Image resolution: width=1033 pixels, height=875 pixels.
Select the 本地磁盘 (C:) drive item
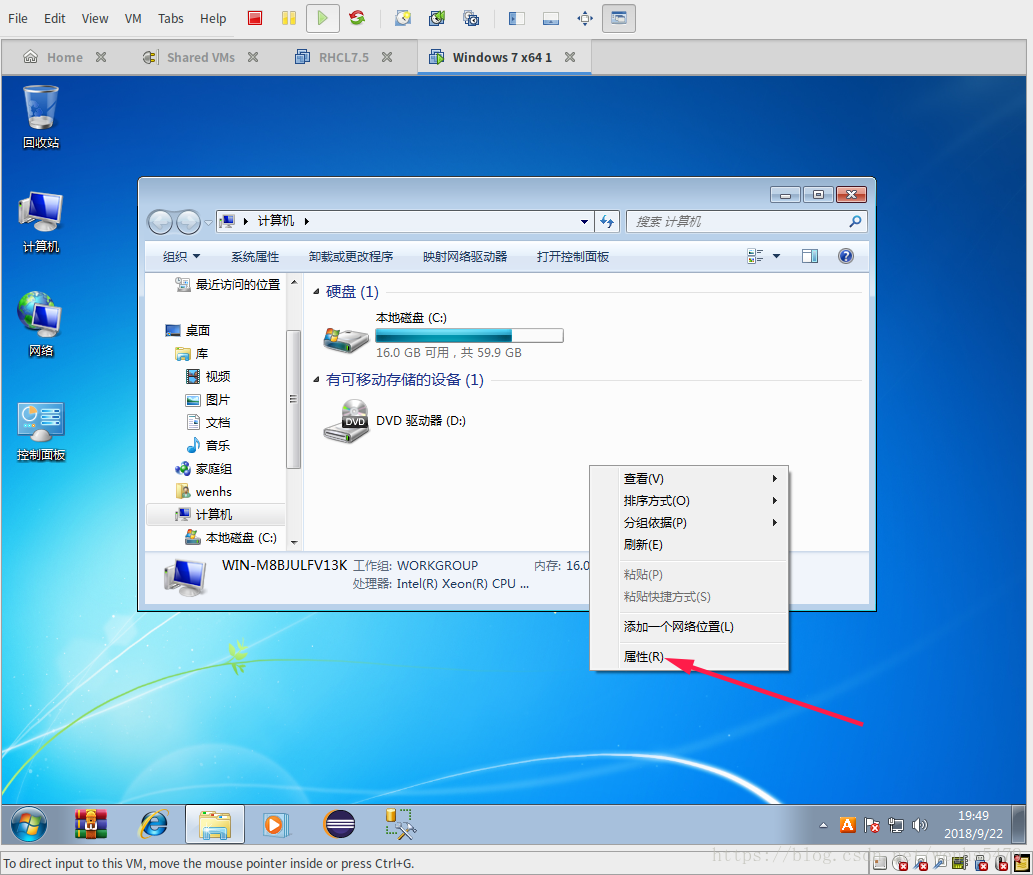(443, 335)
